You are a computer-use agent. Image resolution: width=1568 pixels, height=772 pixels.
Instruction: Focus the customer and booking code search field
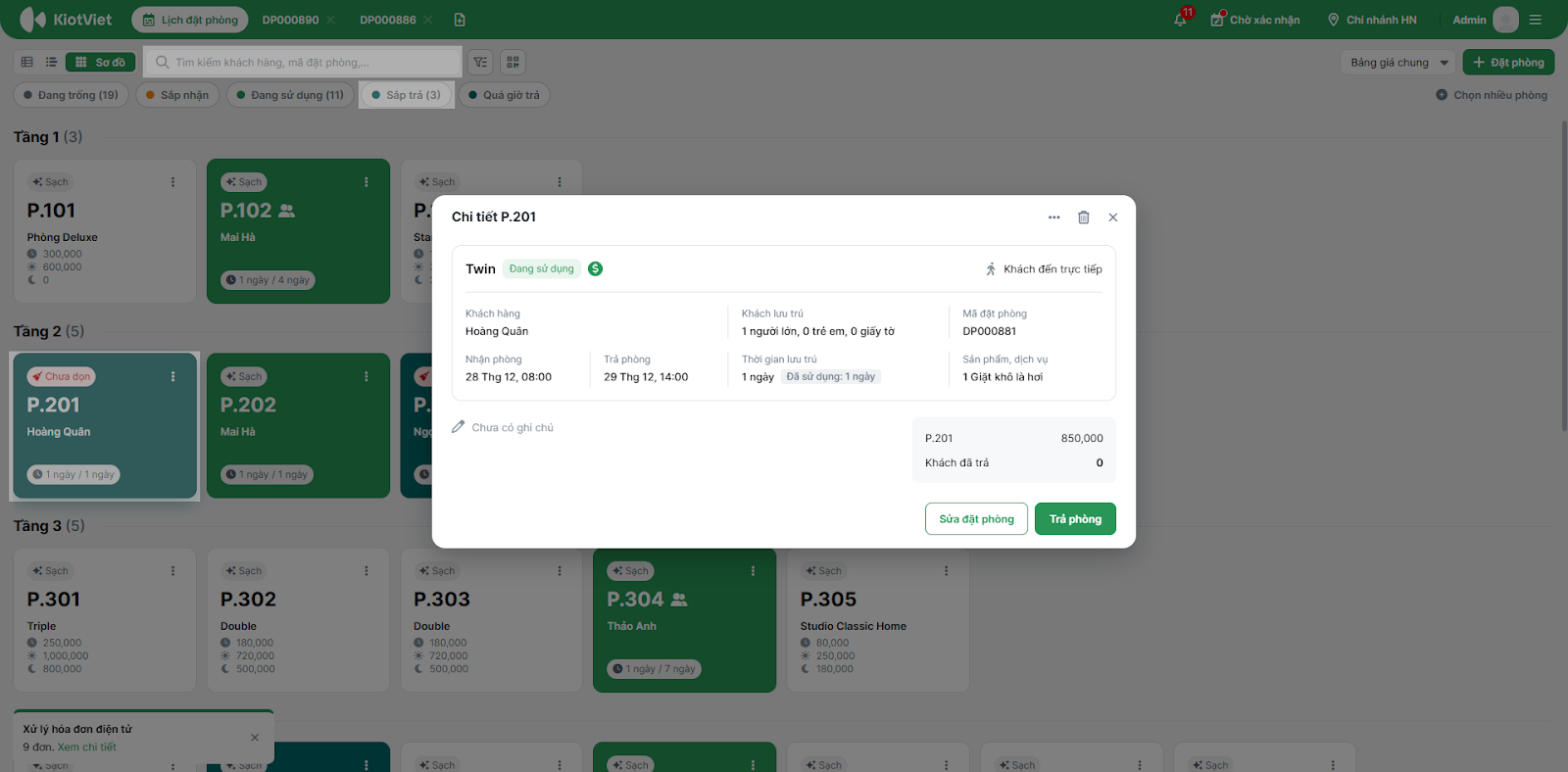[303, 62]
